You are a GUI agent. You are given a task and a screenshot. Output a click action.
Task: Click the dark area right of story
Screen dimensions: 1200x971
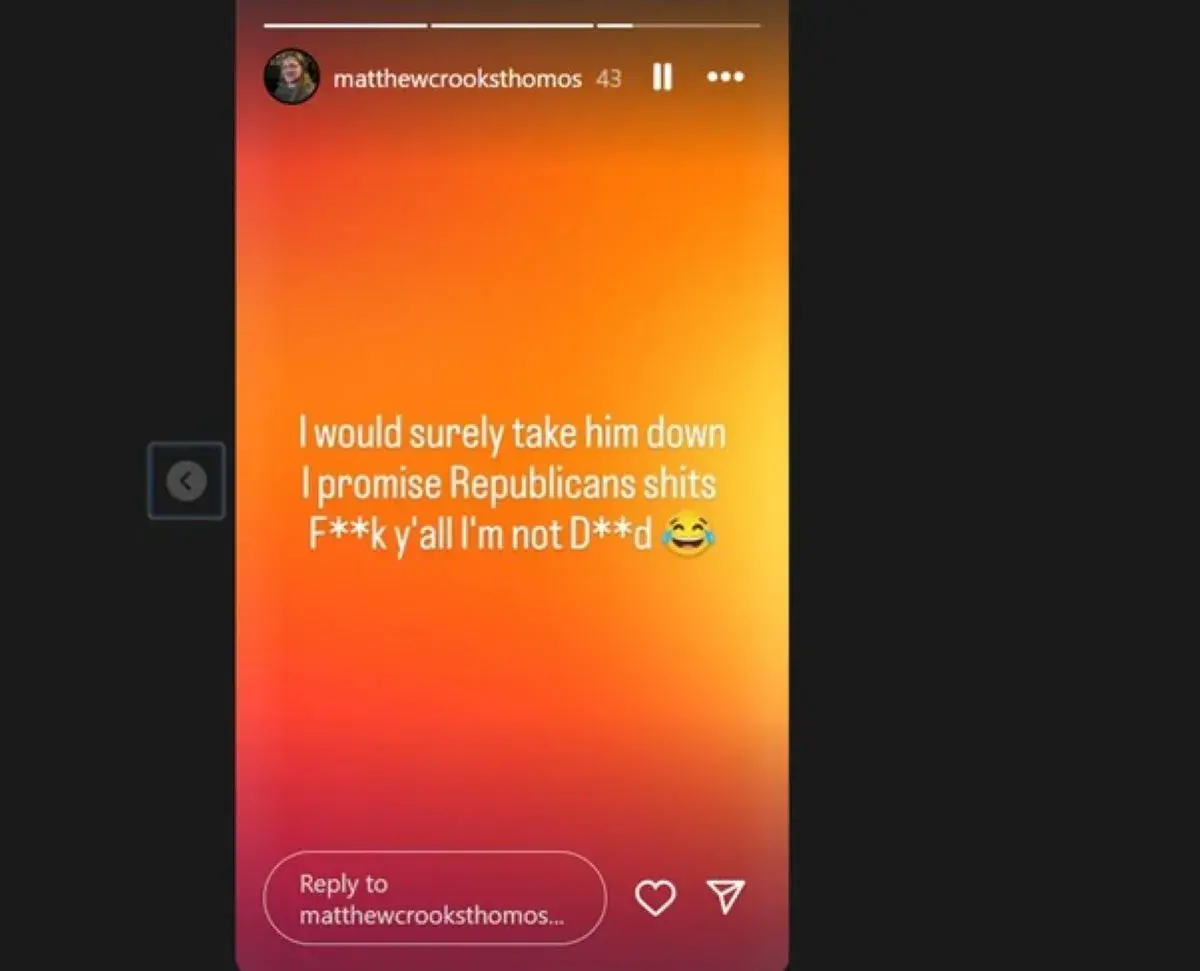click(994, 485)
